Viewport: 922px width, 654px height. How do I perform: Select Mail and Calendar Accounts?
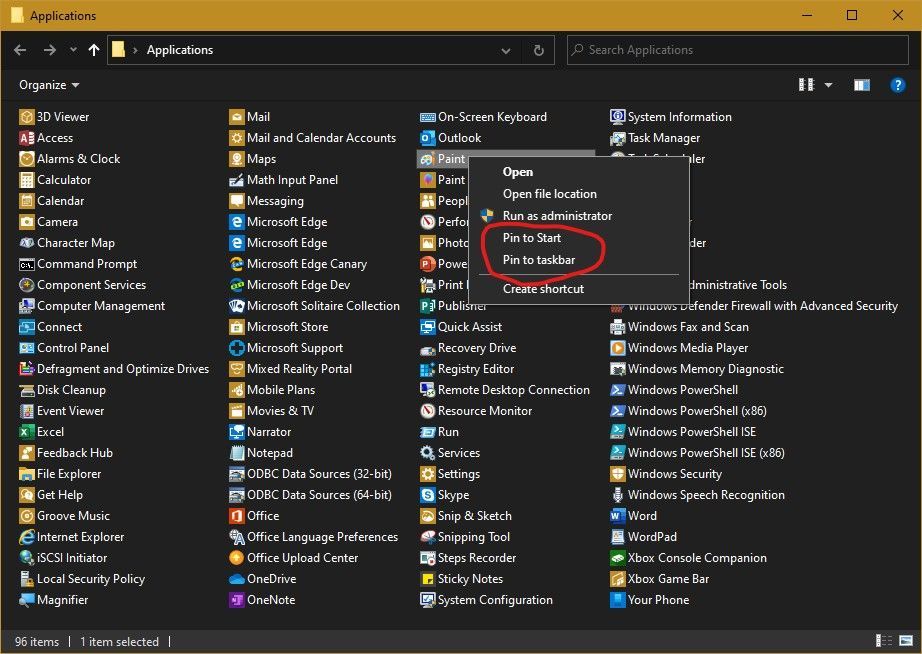tap(313, 138)
